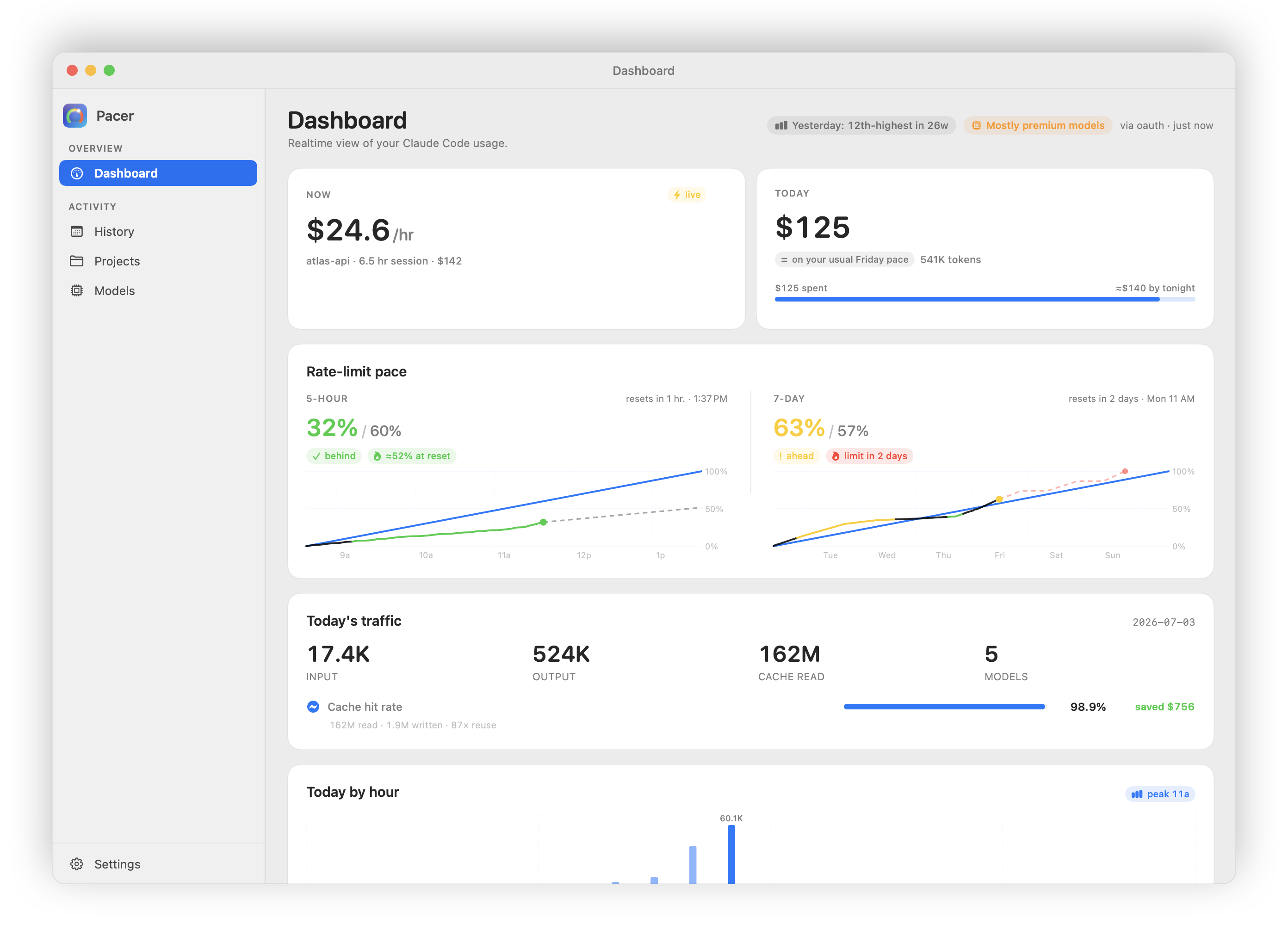This screenshot has height=936, width=1288.
Task: Click the 'saved $756' label
Action: 1164,707
